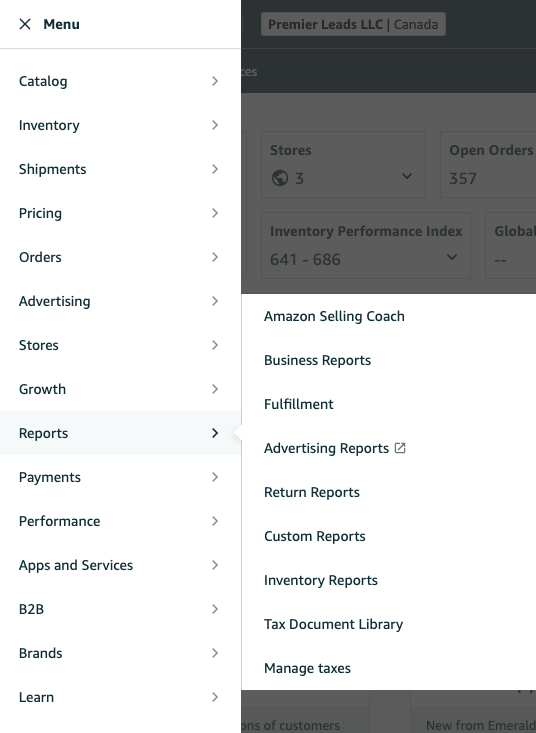
Task: Select the highlighted Reports menu item
Action: [120, 433]
